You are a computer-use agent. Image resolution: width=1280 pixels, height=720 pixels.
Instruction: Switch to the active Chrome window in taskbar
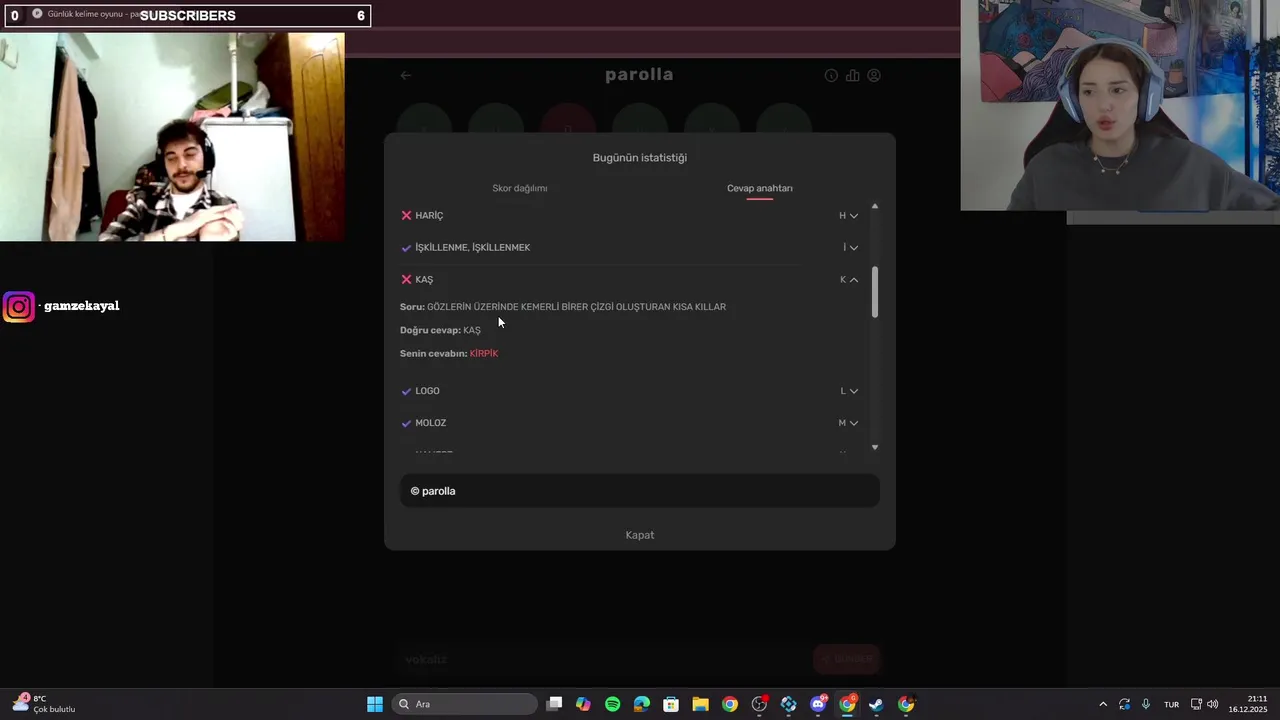tap(847, 704)
